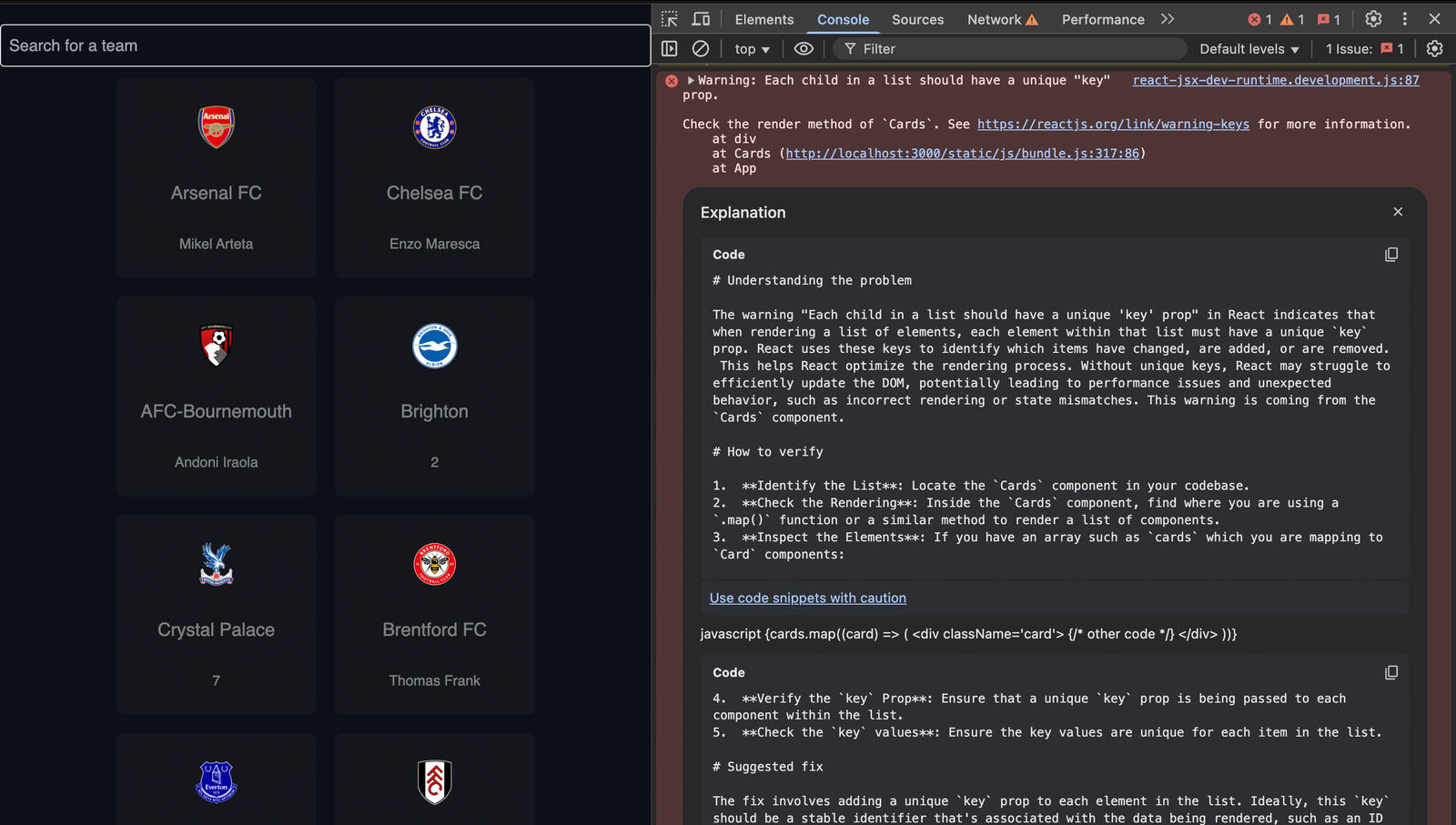Click the yellow warning count badge
Screen dimensions: 1456x825
point(1292,19)
